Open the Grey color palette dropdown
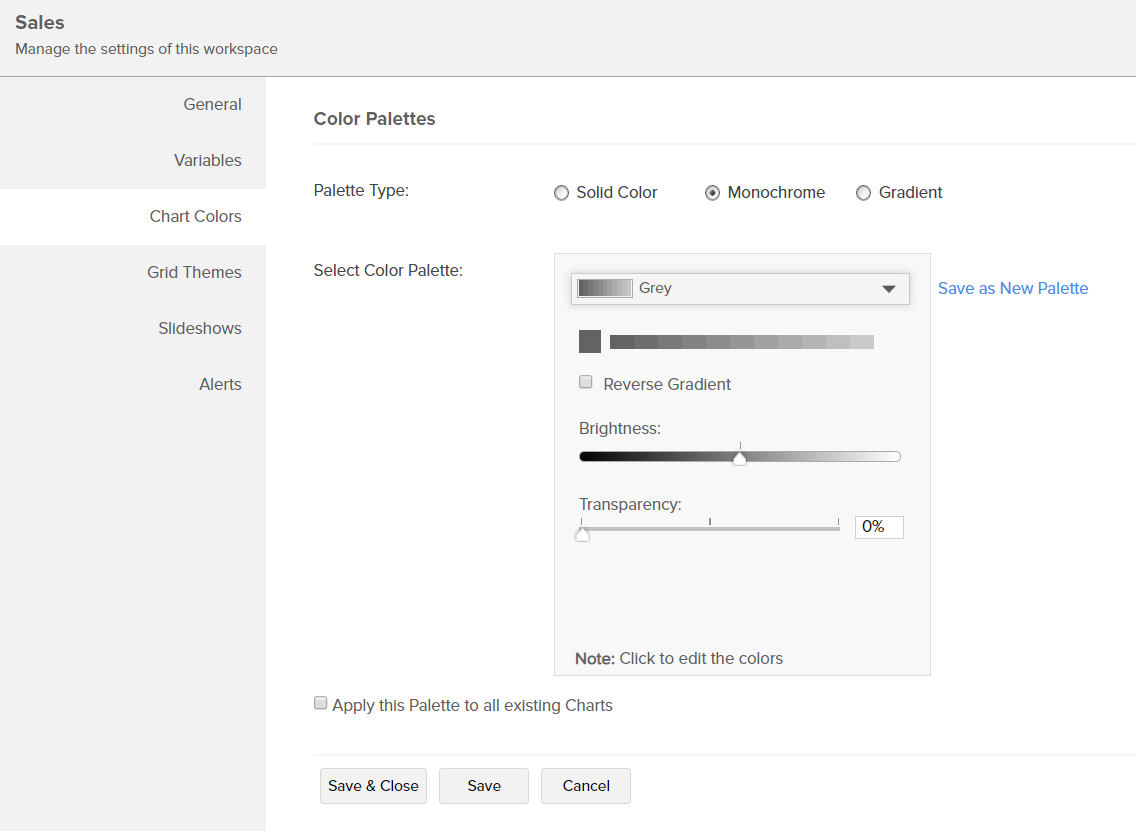 740,288
